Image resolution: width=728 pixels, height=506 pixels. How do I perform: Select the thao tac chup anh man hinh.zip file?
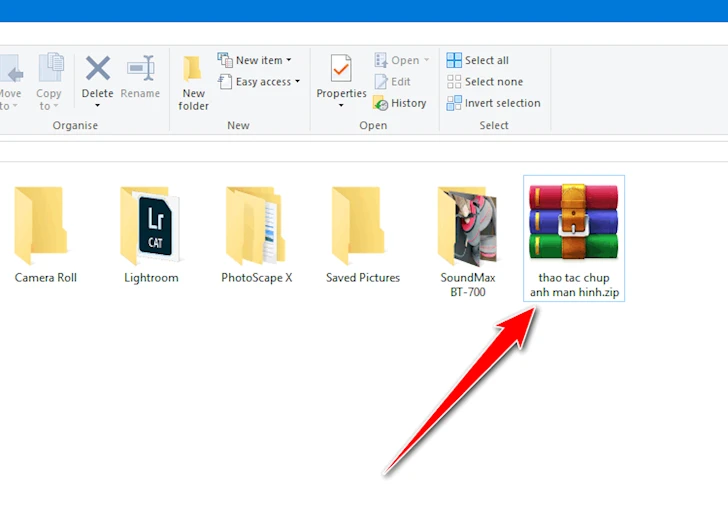click(574, 238)
